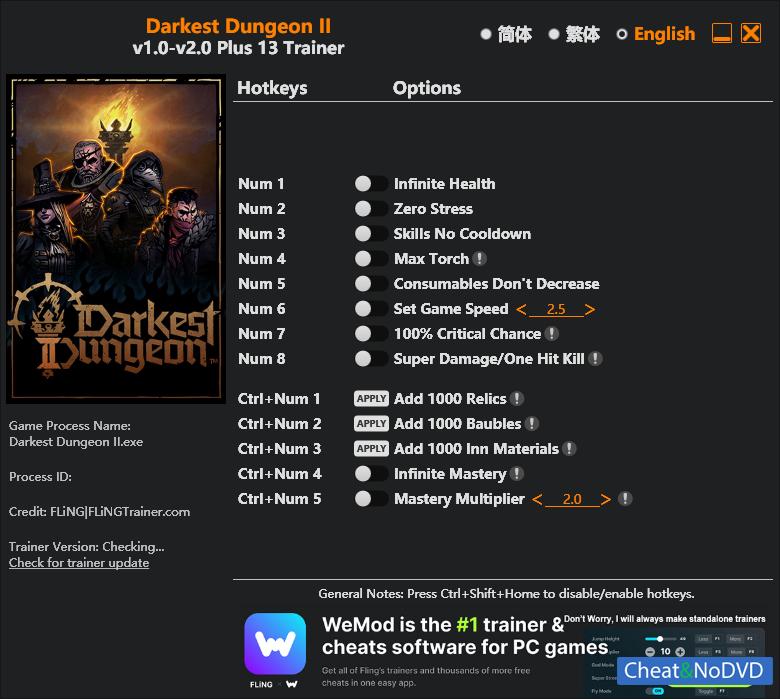Select Simplified Chinese language option
The height and width of the screenshot is (699, 780).
pyautogui.click(x=506, y=34)
